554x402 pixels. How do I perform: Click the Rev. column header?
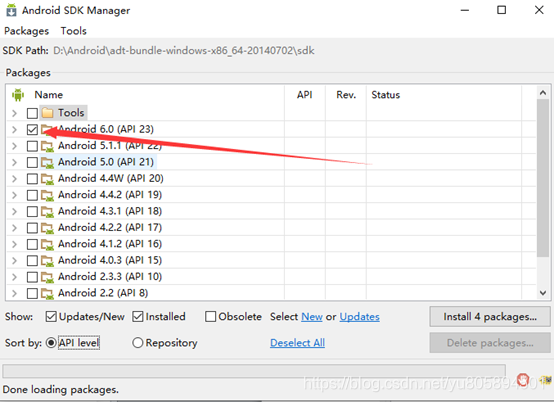click(x=346, y=95)
